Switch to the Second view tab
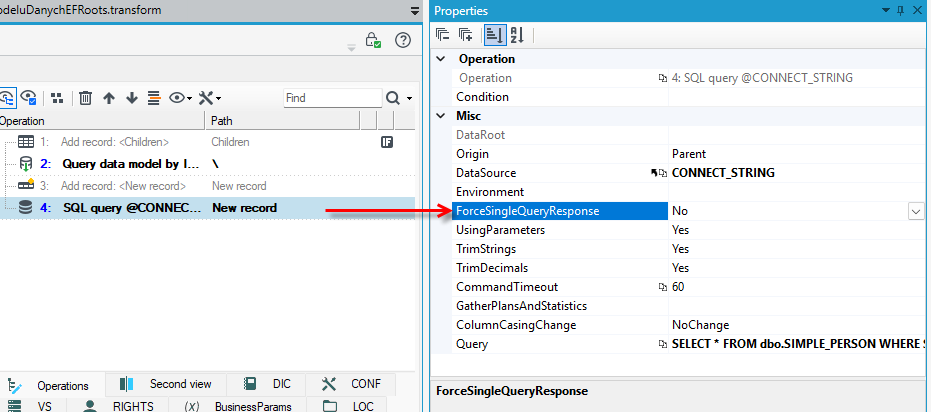Screen dimensions: 931x412 [166, 384]
